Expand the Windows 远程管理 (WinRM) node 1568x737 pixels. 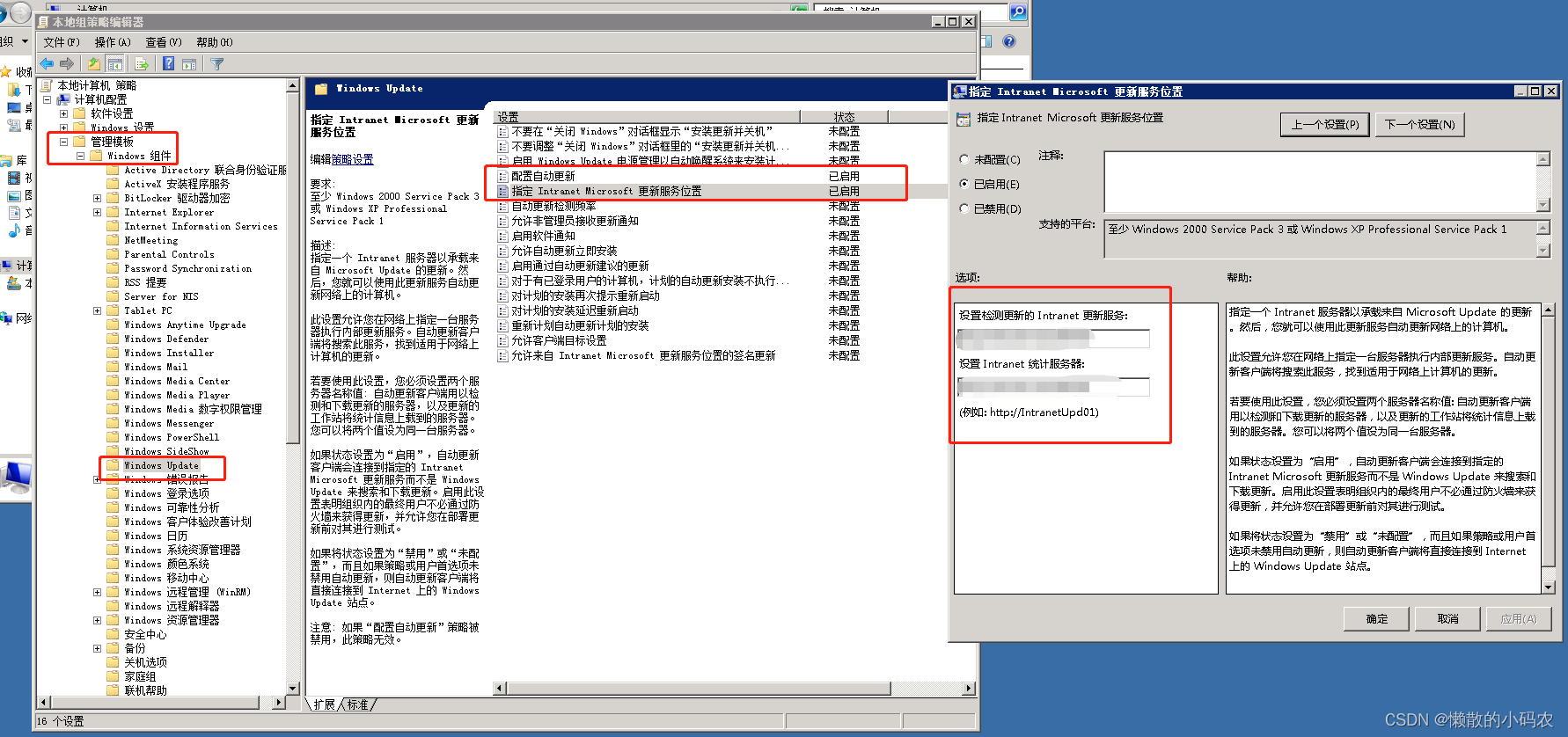[x=97, y=592]
